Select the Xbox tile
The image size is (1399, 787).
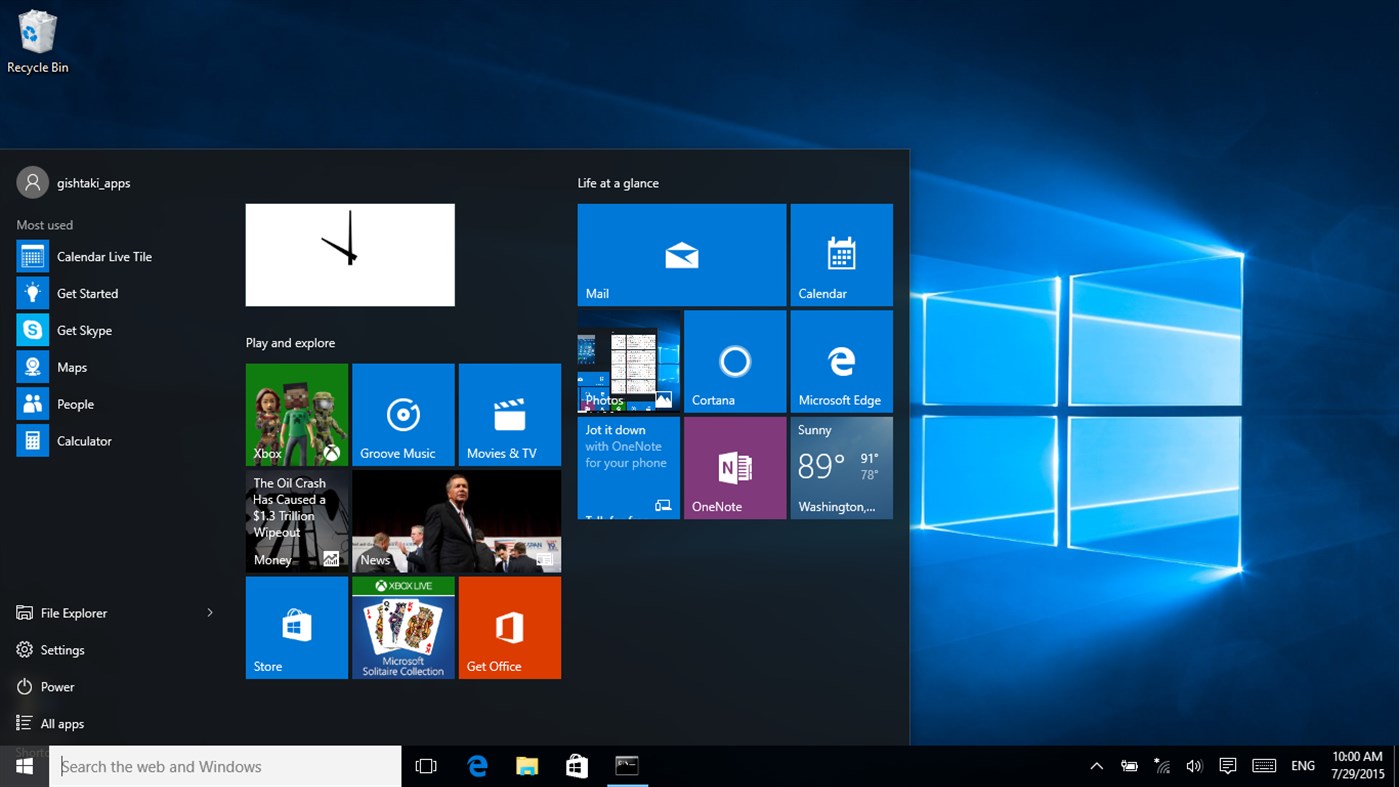(x=296, y=414)
